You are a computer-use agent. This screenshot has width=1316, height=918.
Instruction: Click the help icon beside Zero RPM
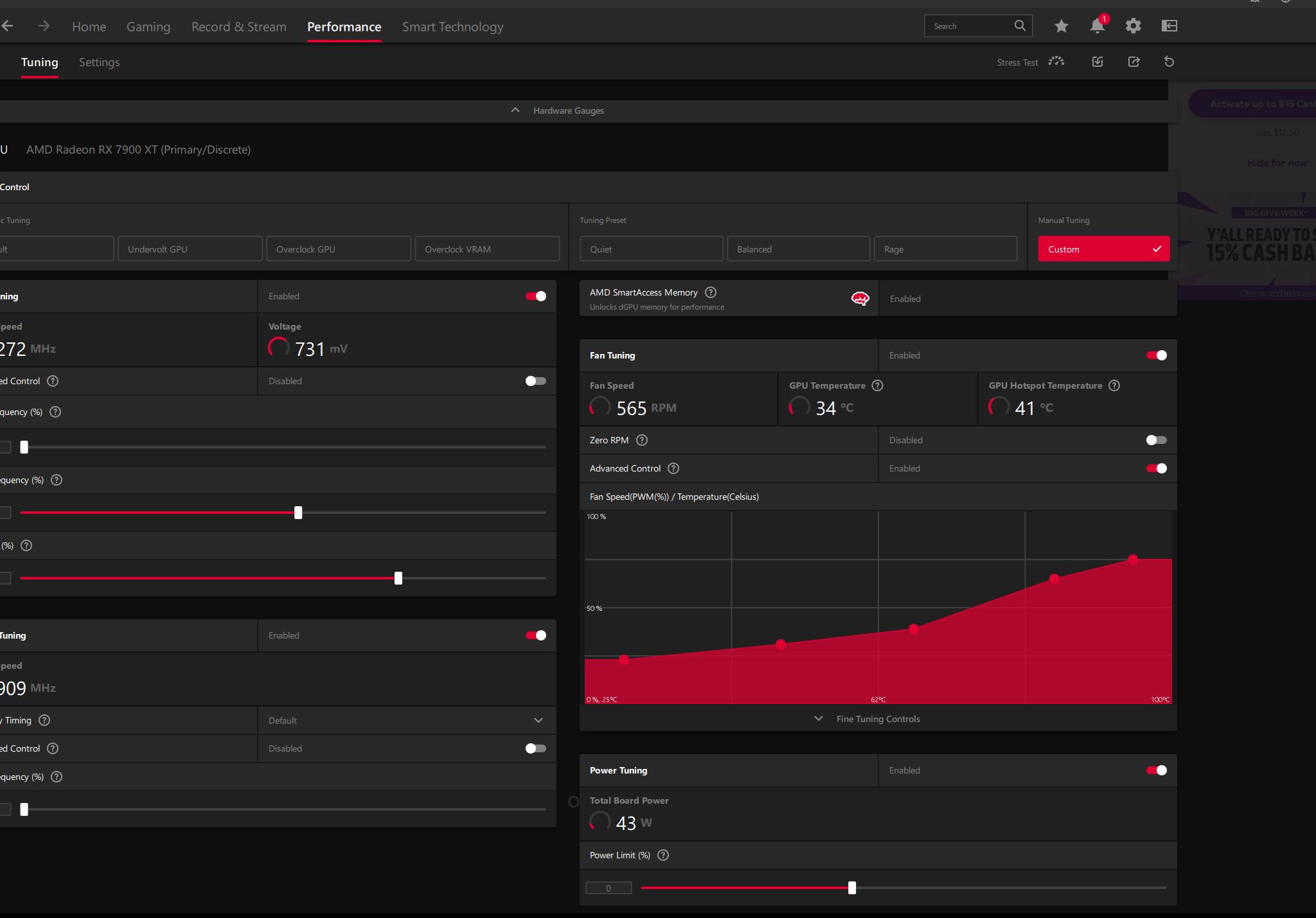(642, 440)
